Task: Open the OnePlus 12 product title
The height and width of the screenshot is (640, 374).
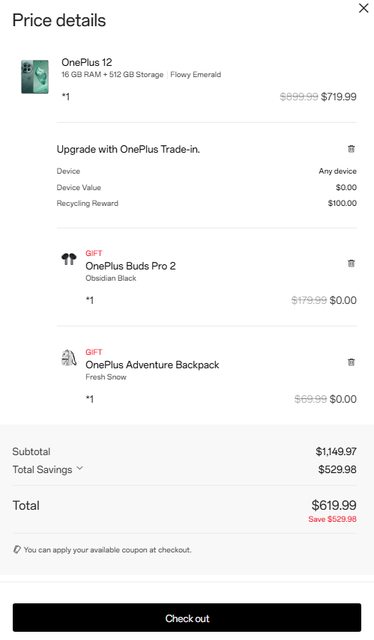Action: [x=87, y=62]
